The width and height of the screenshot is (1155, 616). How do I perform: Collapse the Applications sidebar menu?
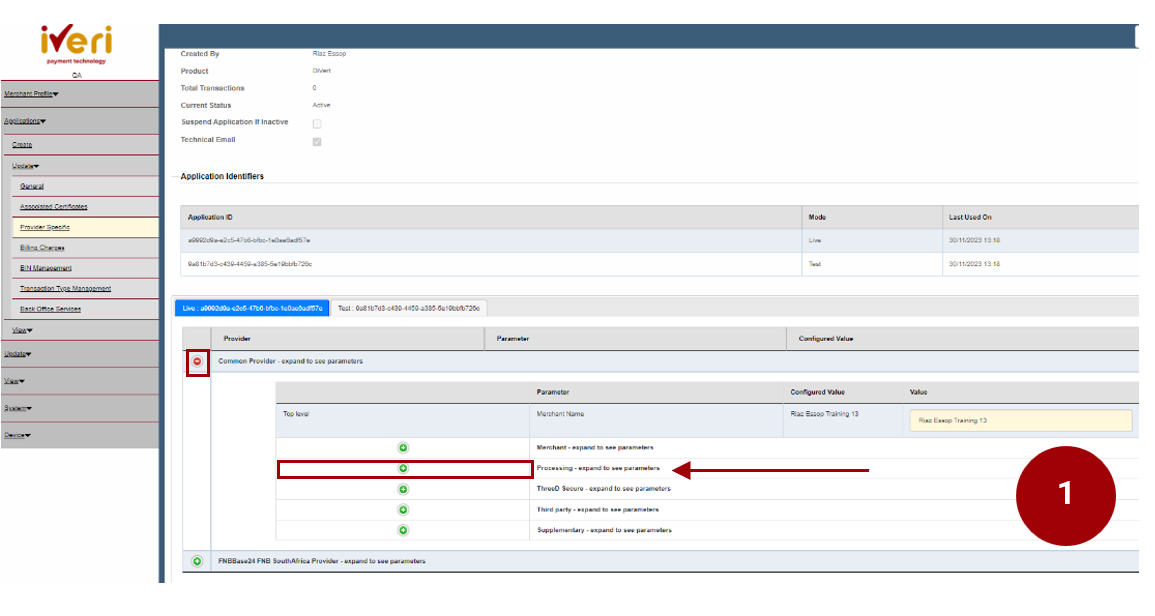(x=25, y=121)
